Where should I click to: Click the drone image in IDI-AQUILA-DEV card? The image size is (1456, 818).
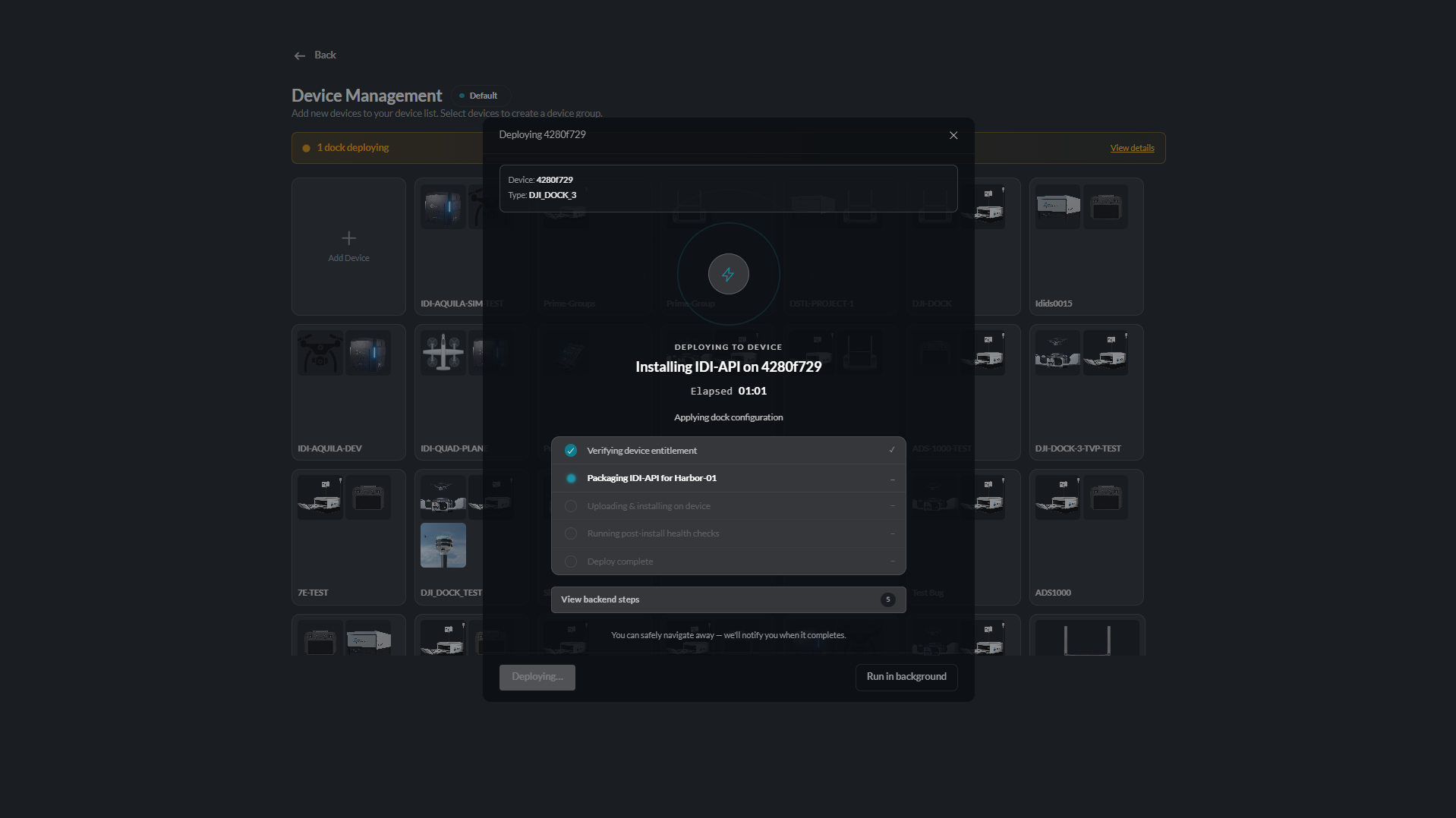[x=320, y=352]
